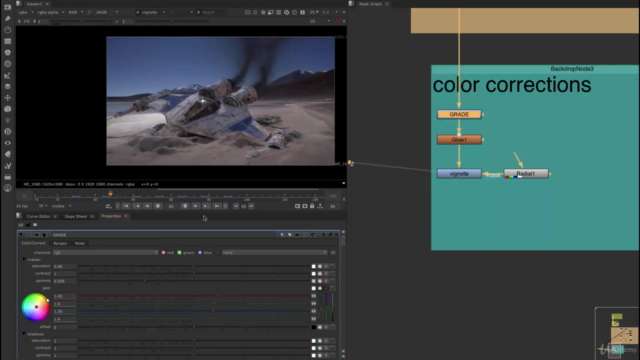
Task: Open the A input vignette dropdown
Action: tap(150, 12)
